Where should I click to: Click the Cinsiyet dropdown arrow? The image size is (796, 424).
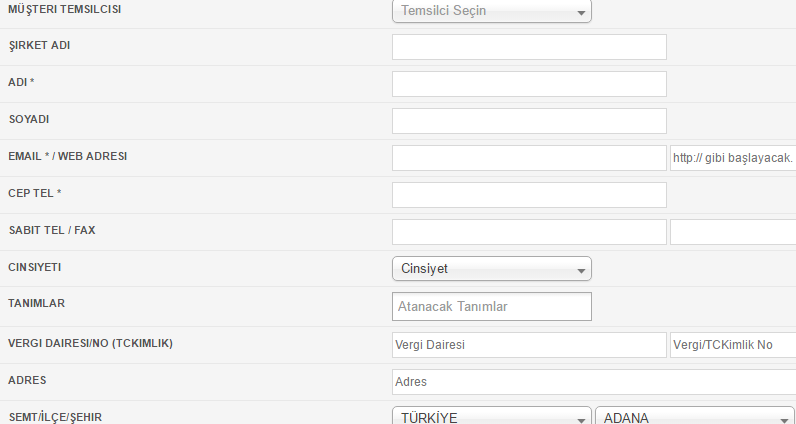(x=581, y=271)
